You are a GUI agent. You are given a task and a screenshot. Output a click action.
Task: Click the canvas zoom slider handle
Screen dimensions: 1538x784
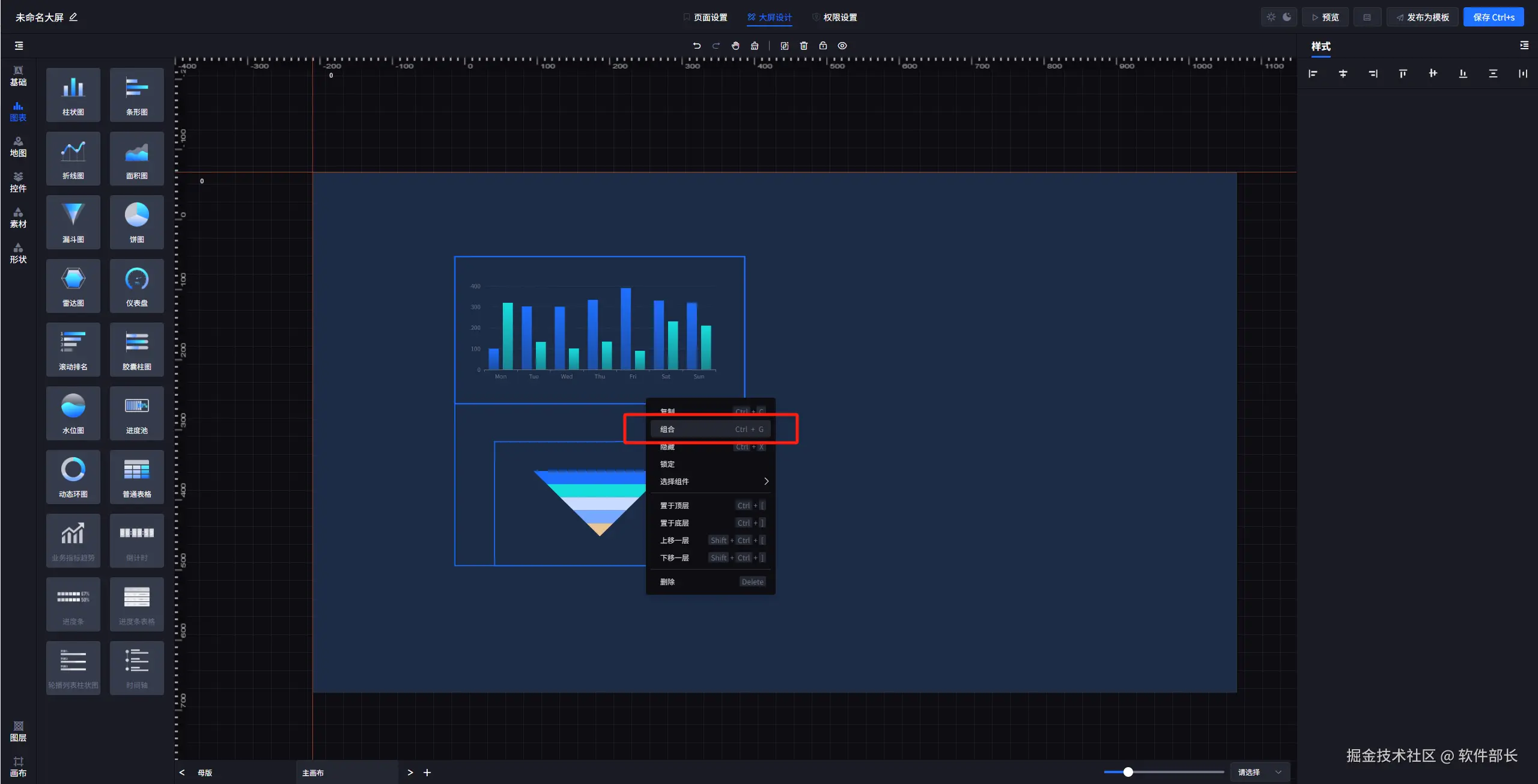1128,772
